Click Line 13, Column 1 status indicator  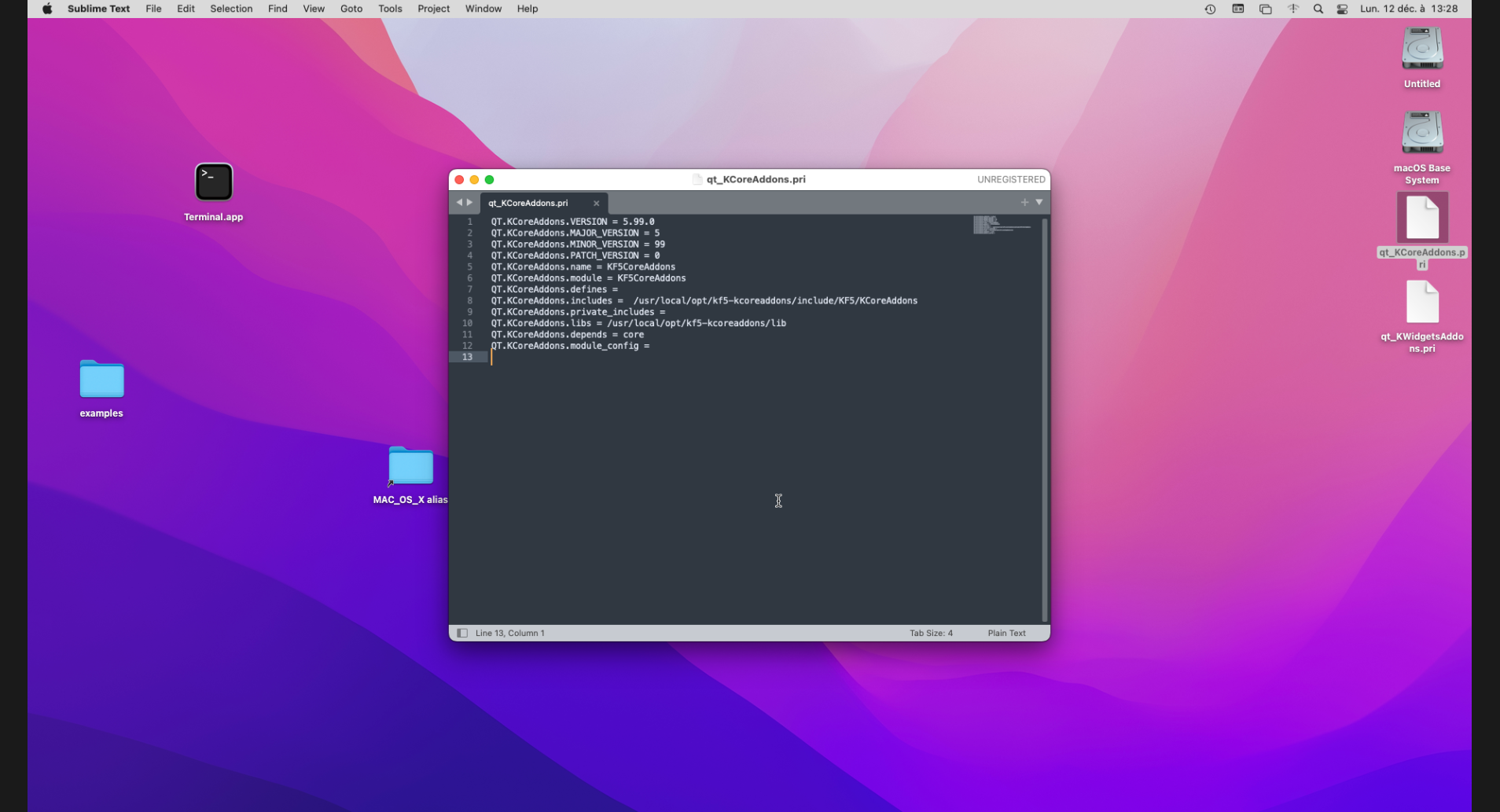tap(509, 633)
